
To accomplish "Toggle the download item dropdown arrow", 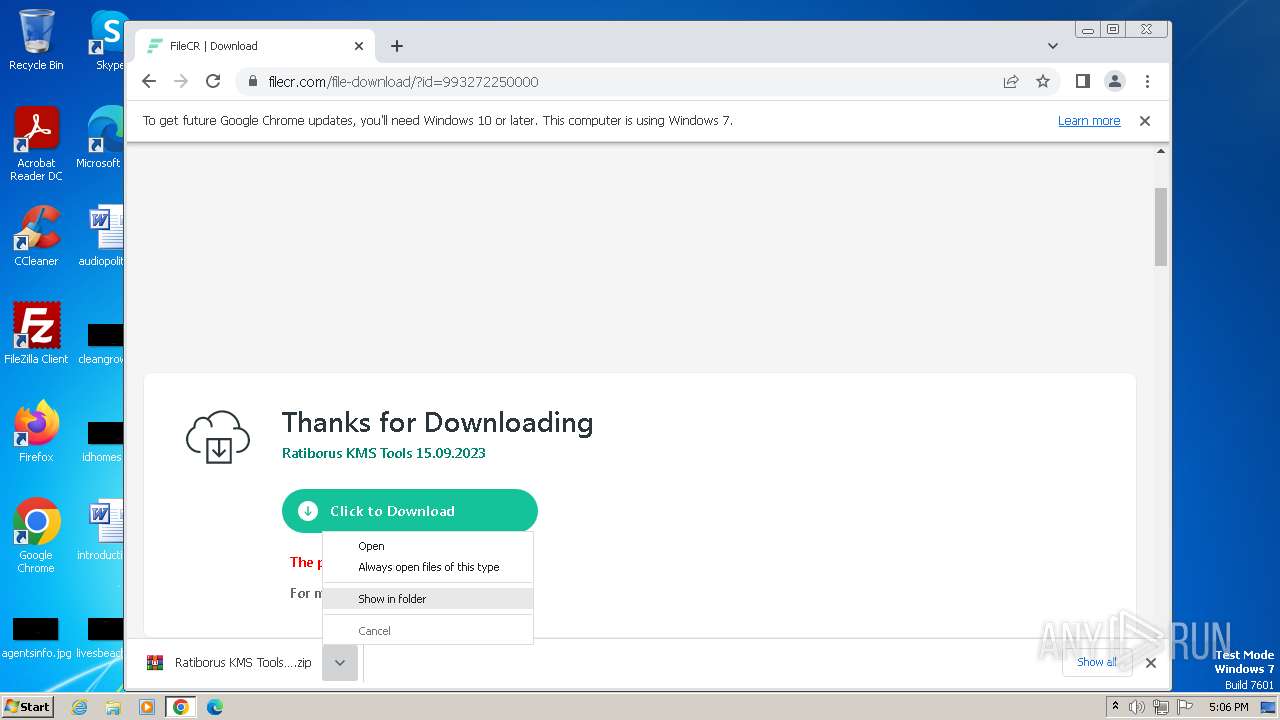I will click(x=340, y=663).
